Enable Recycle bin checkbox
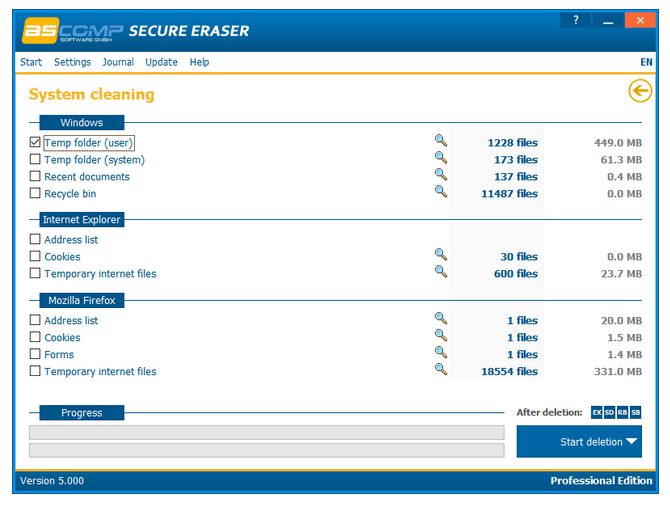 pyautogui.click(x=35, y=193)
